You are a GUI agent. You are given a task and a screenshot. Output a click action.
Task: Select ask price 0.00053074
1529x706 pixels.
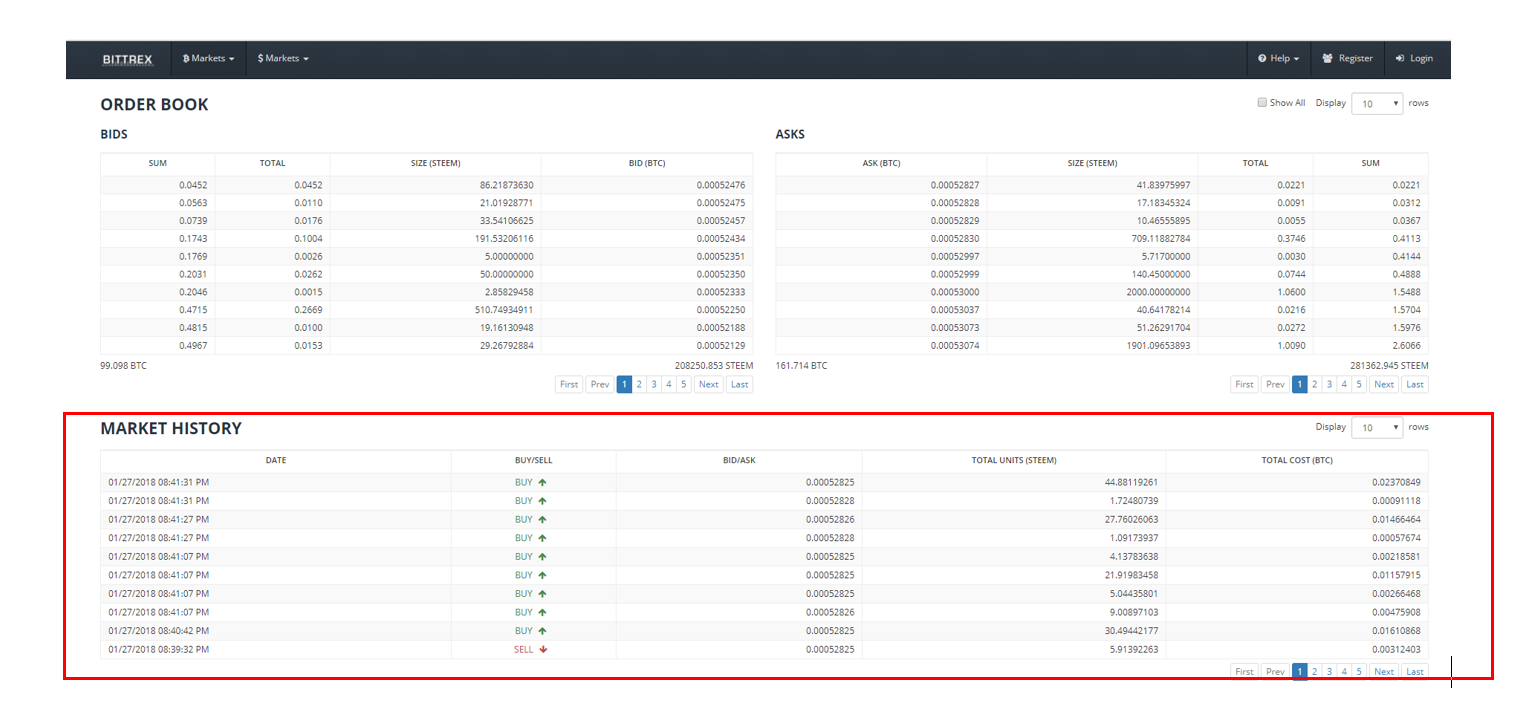click(955, 345)
